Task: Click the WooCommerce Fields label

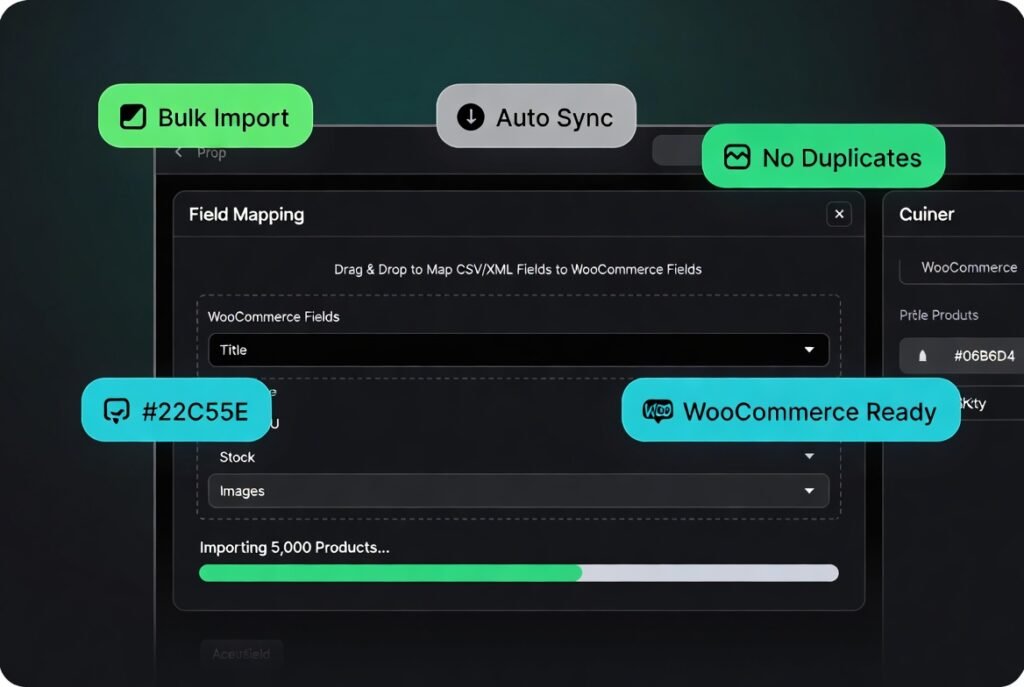Action: click(x=274, y=317)
